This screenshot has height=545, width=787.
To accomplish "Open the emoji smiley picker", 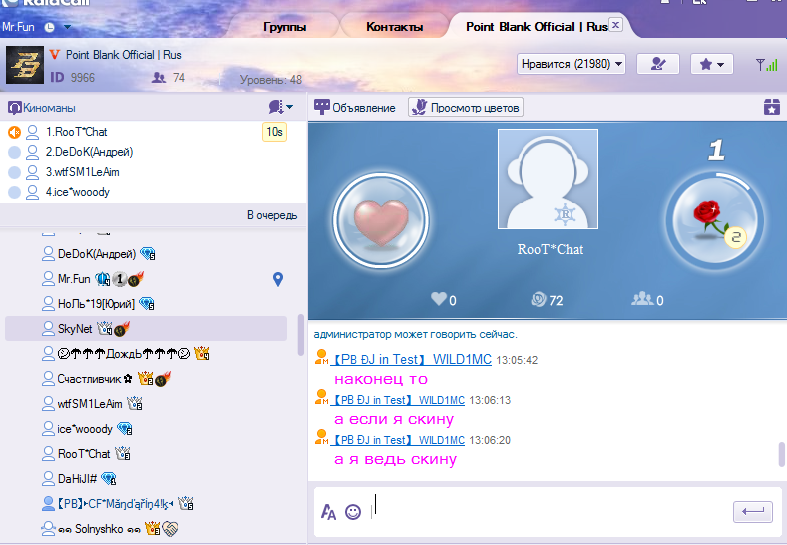I will [353, 512].
